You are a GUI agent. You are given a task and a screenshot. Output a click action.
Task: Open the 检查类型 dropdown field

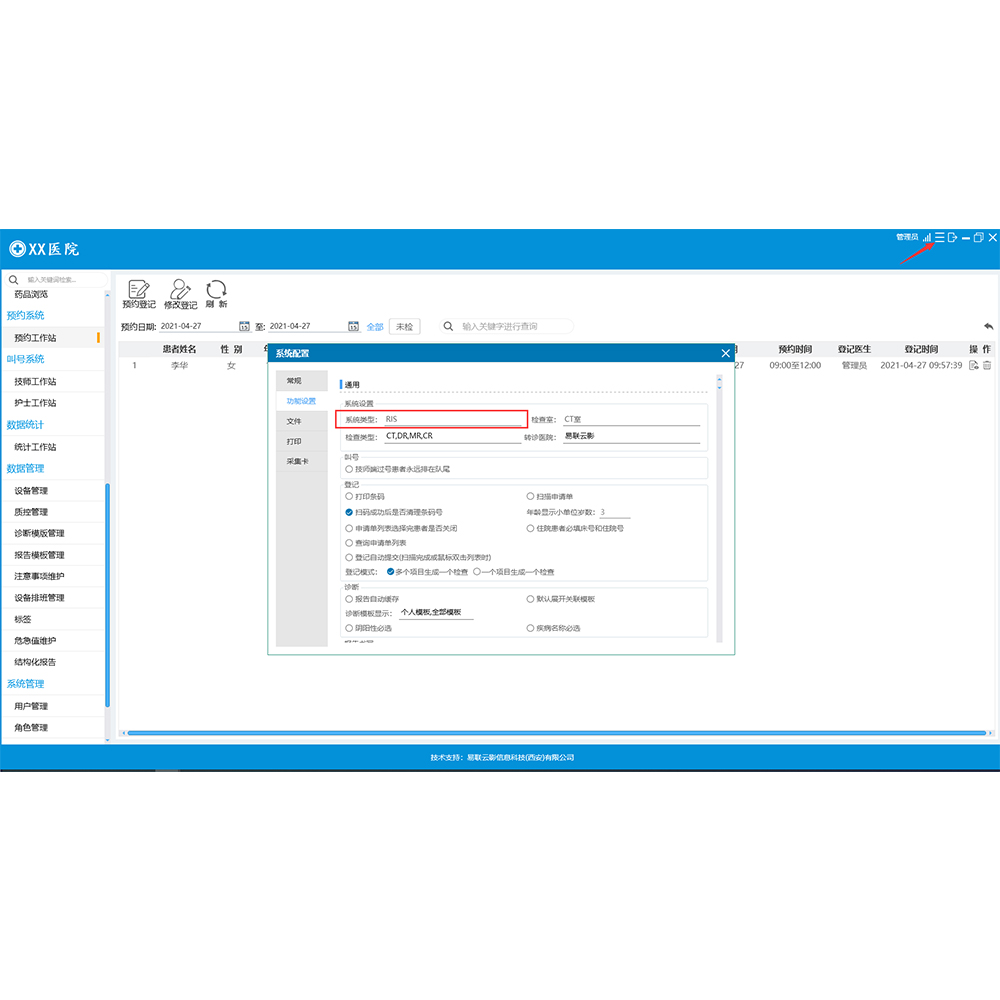click(x=451, y=437)
